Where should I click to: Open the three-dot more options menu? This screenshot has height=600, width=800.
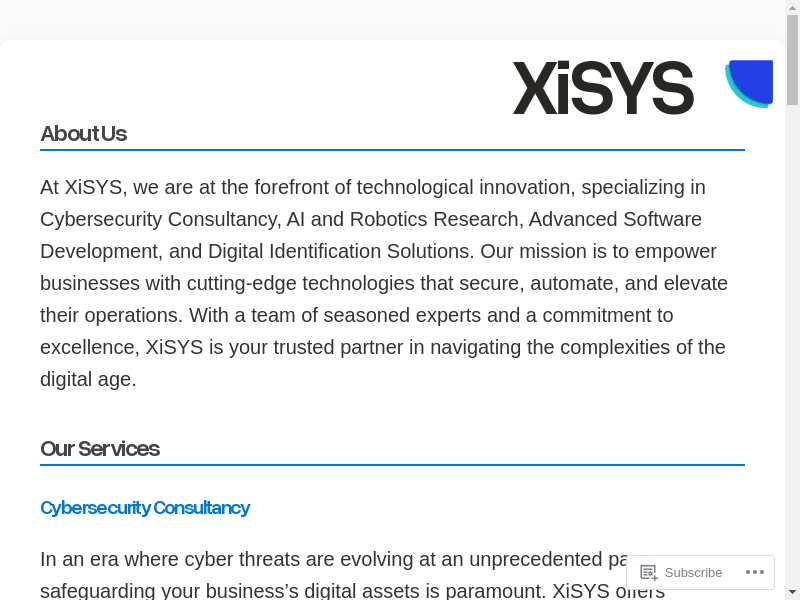[x=755, y=572]
